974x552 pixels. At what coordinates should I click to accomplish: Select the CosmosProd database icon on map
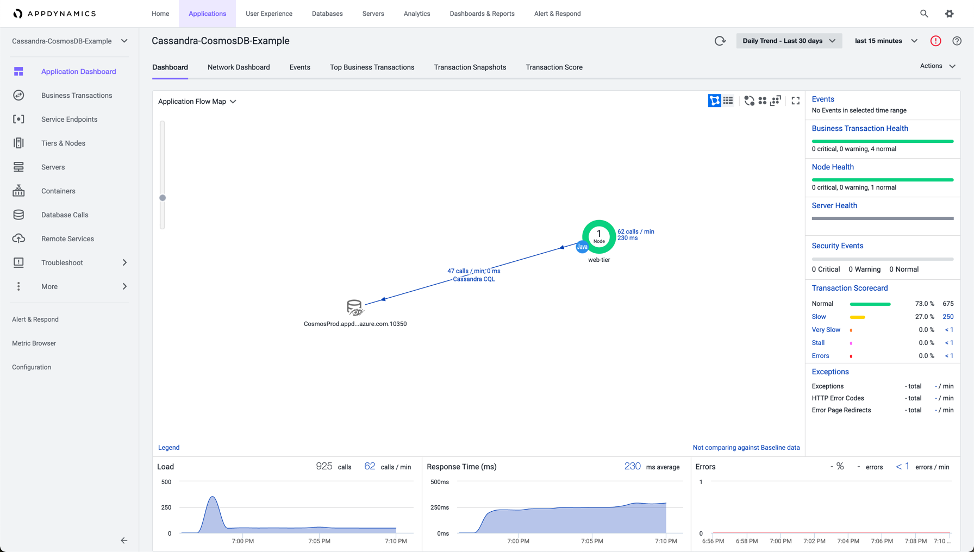(354, 307)
